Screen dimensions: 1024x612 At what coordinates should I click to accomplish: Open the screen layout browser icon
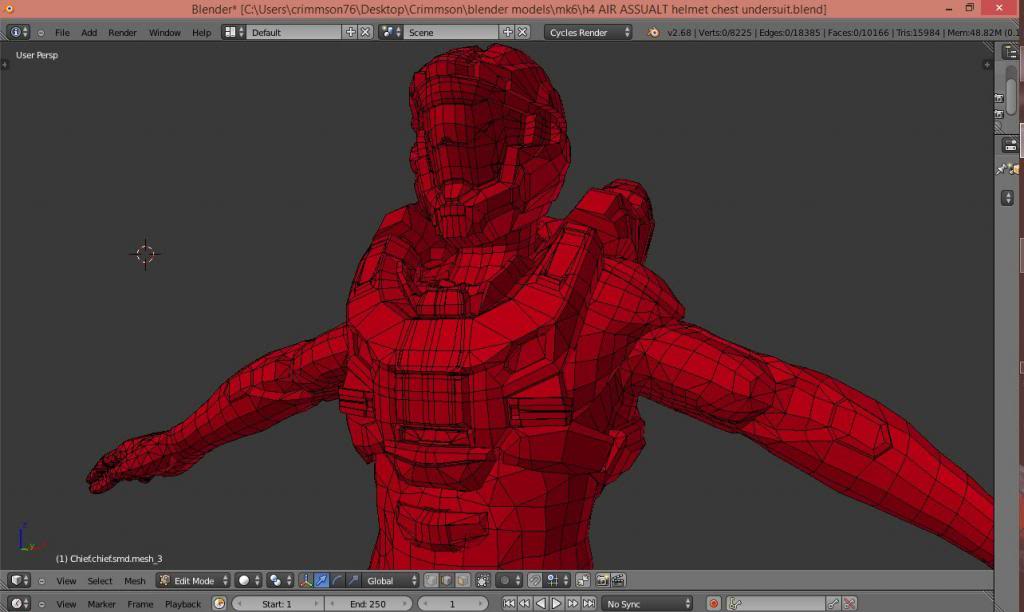coord(233,32)
